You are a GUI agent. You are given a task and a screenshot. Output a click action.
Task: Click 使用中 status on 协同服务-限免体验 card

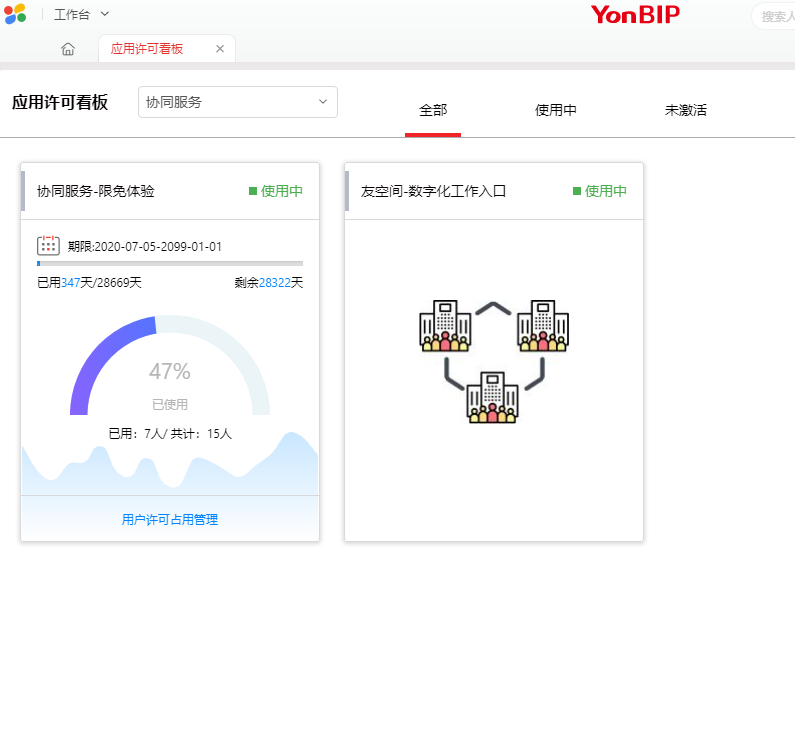(276, 191)
